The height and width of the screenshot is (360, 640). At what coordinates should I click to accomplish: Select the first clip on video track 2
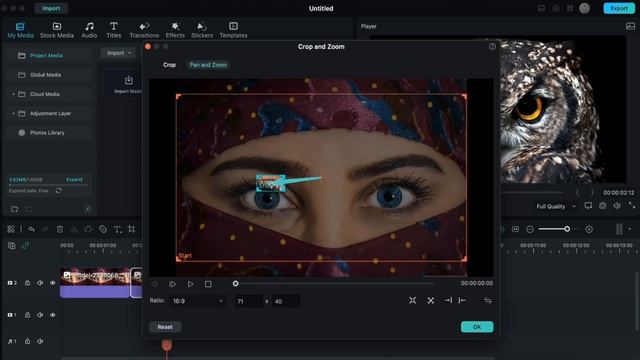coord(95,282)
